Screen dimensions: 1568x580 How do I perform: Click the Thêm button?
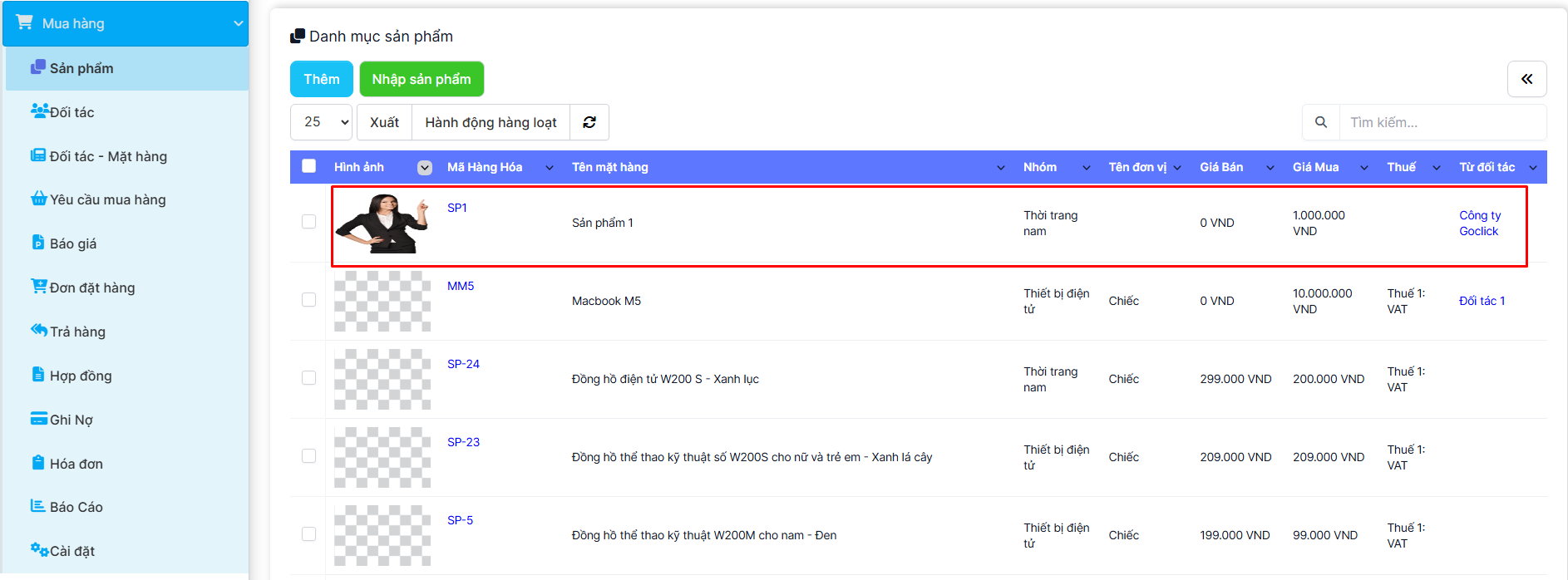pyautogui.click(x=321, y=79)
